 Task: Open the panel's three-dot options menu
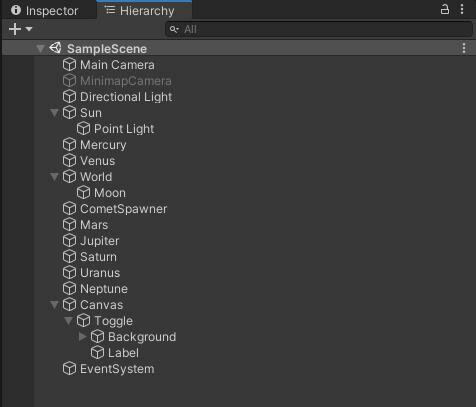462,9
